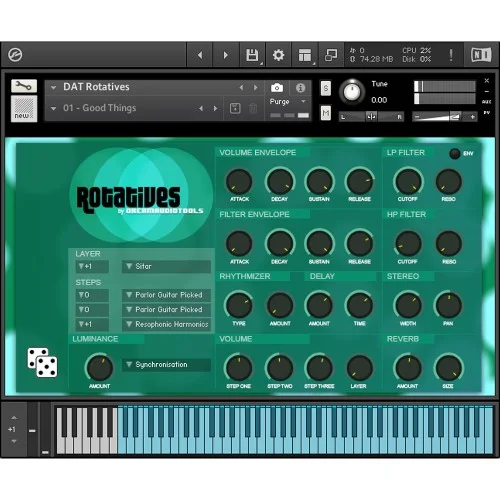Click the camera snapshot icon
The image size is (500, 500).
(277, 88)
